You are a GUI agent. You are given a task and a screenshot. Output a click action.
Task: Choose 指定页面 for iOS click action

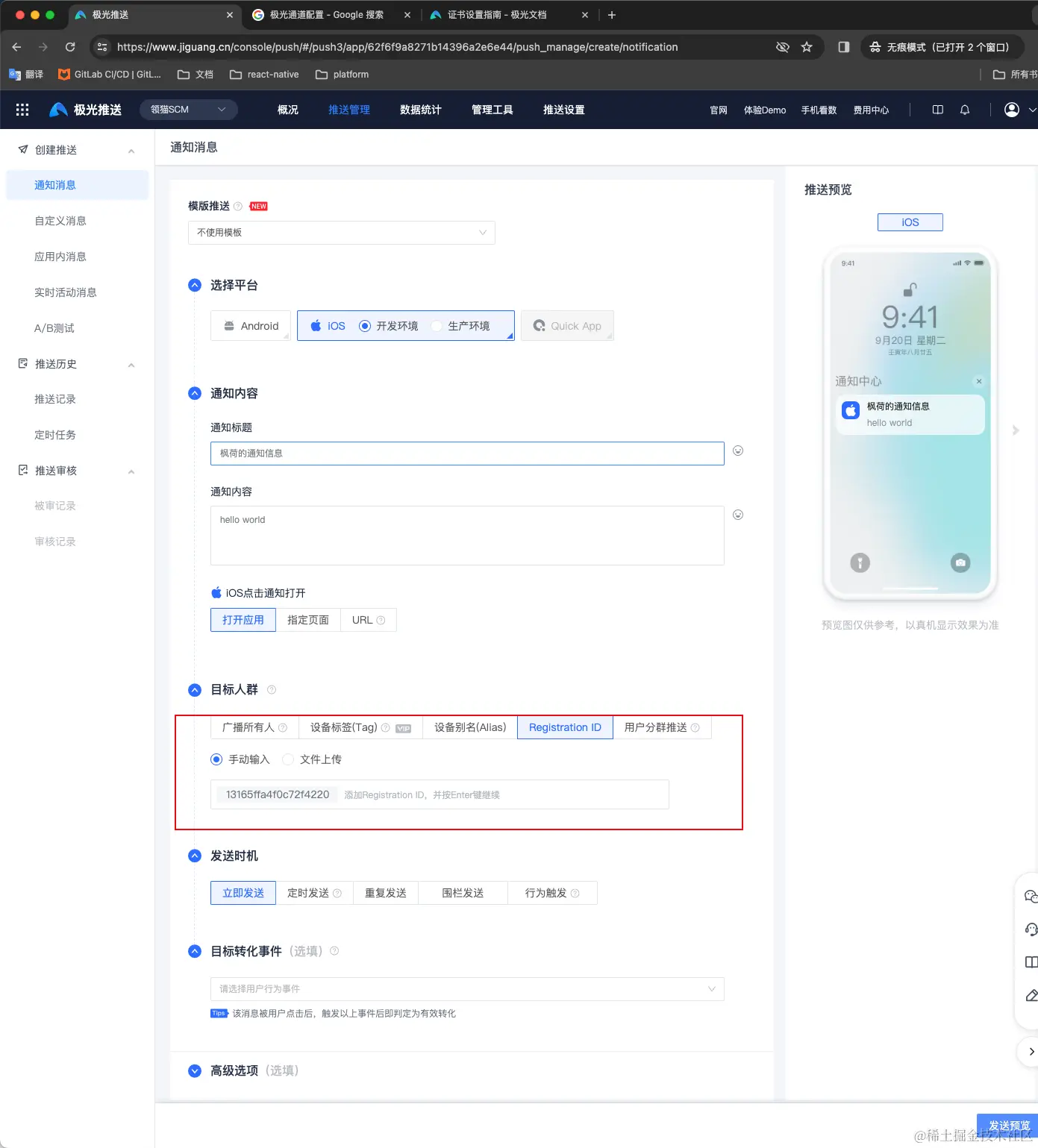308,620
